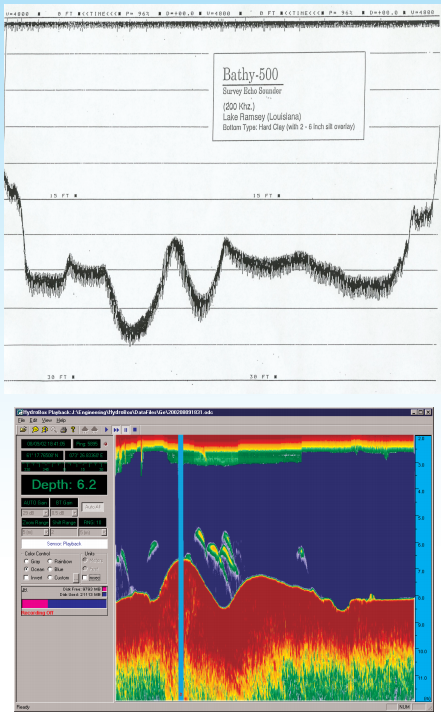Image resolution: width=441 pixels, height=719 pixels.
Task: Open the Help menu
Action: click(x=61, y=420)
